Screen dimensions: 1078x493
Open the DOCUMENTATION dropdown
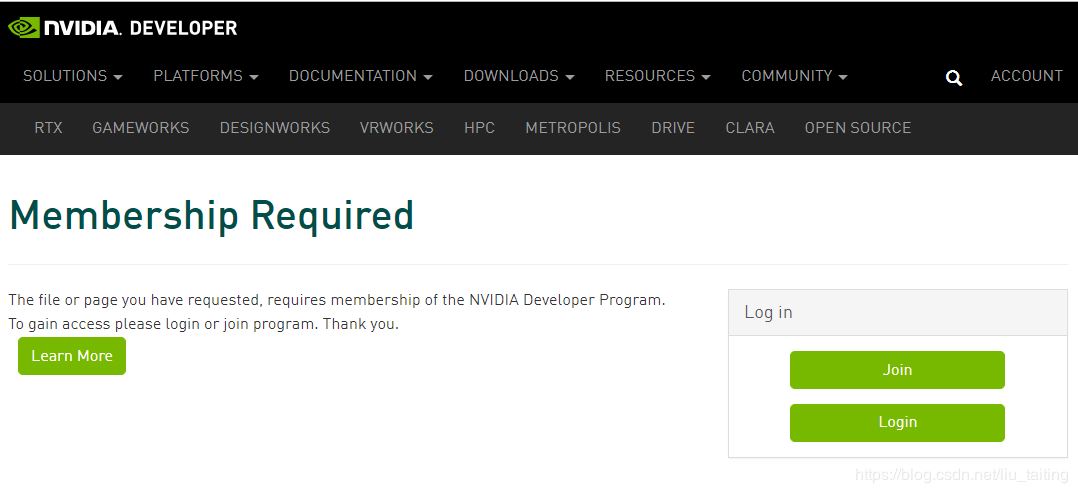coord(361,76)
